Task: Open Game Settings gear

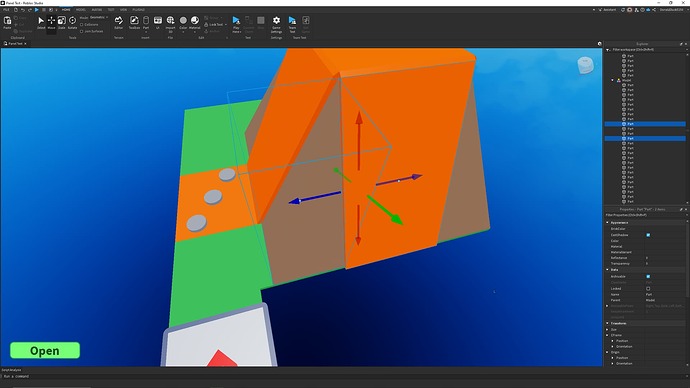Action: [276, 21]
